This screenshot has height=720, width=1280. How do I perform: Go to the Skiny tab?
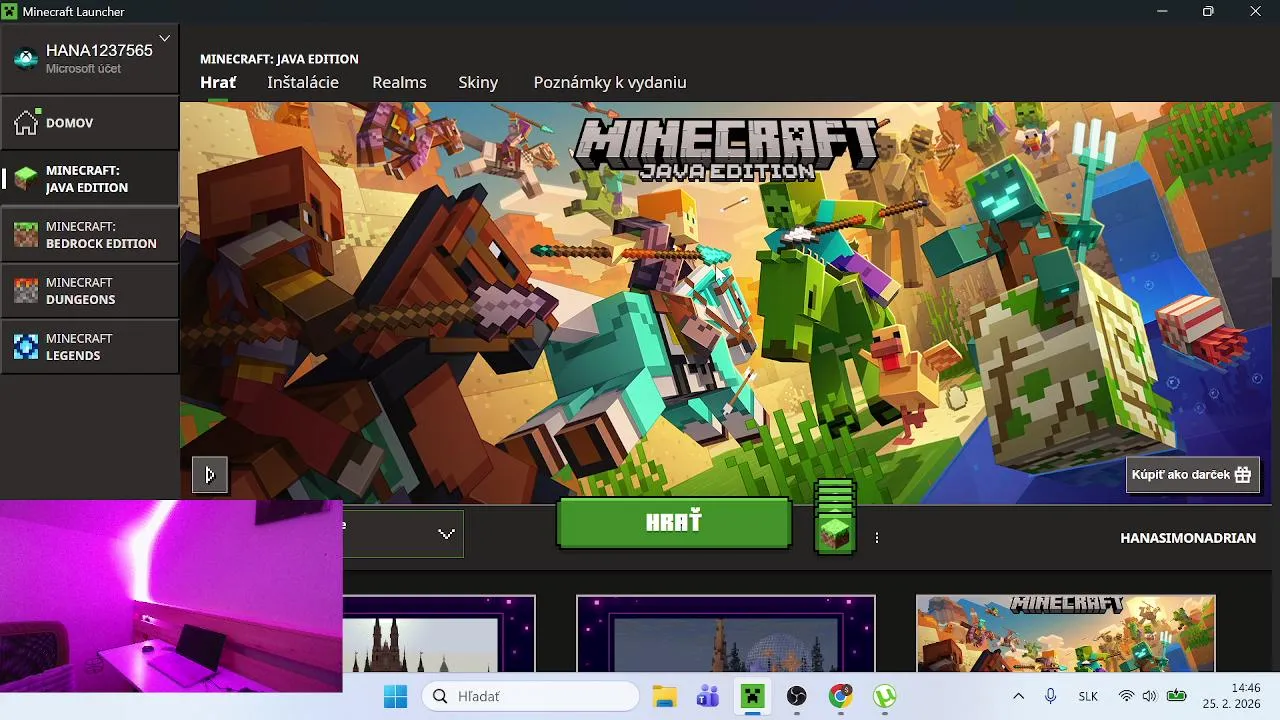(478, 83)
